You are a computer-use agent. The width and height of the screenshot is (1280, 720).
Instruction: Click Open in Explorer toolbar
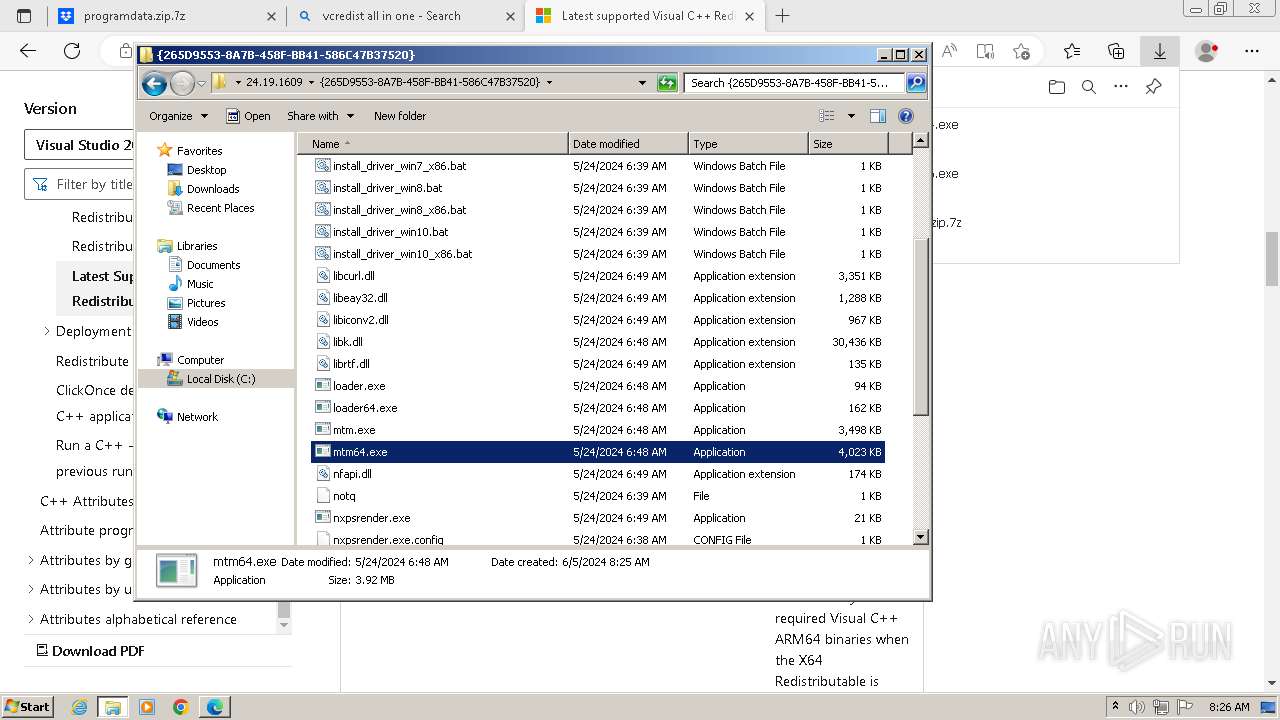tap(248, 116)
